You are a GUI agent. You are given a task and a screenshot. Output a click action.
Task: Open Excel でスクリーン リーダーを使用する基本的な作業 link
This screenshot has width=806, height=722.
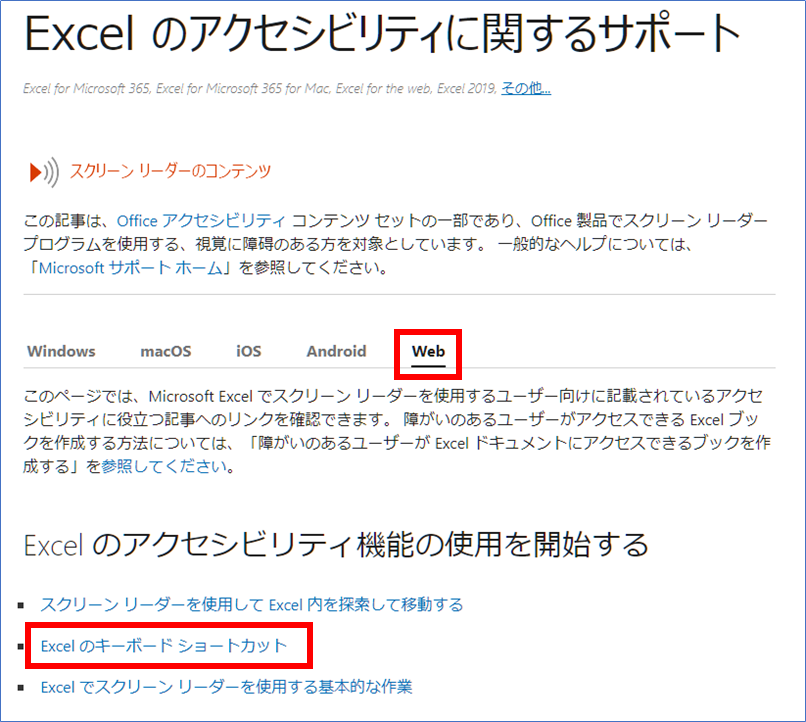coord(227,687)
